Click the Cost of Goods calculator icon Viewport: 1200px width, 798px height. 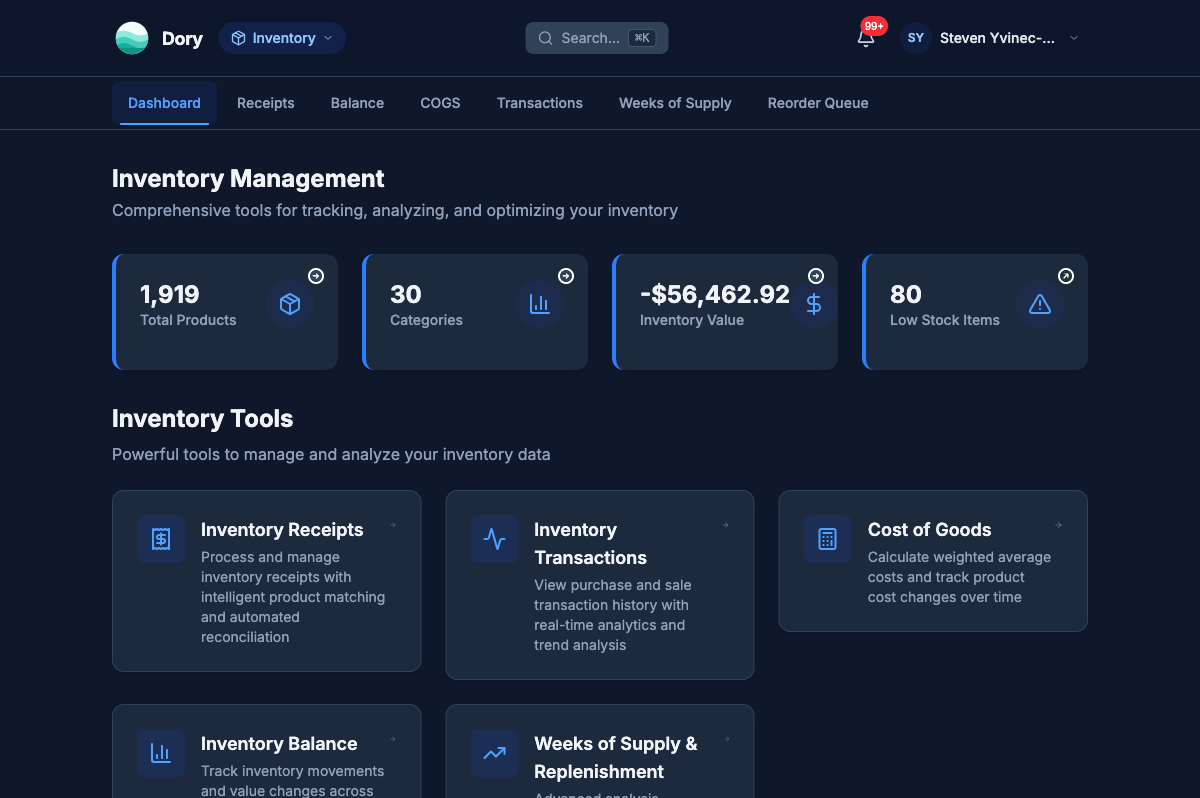[x=827, y=539]
